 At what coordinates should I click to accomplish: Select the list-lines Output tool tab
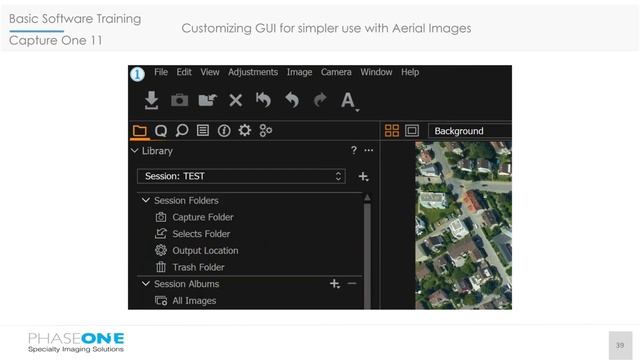(203, 131)
